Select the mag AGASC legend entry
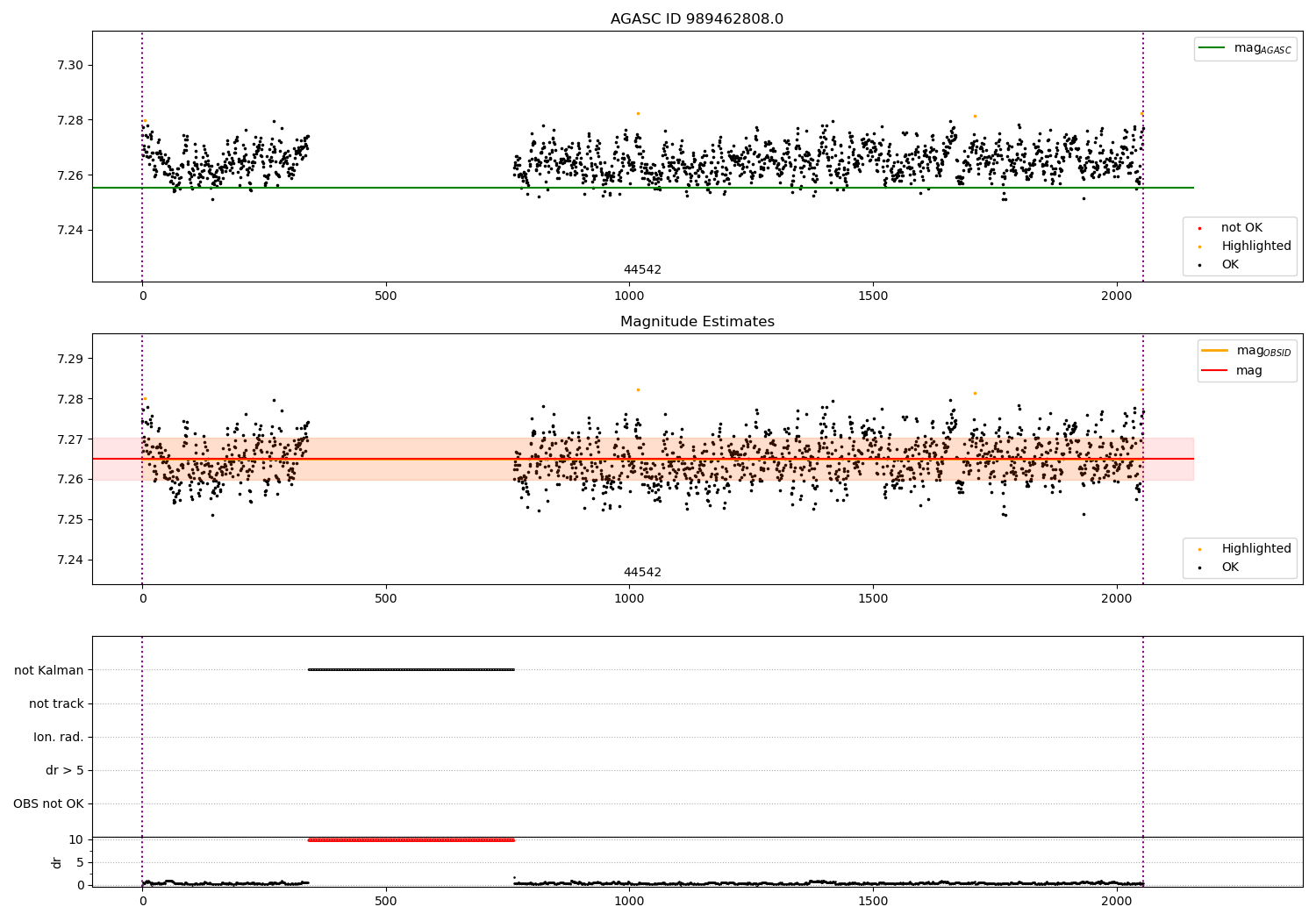The image size is (1316, 921). coord(1245,48)
